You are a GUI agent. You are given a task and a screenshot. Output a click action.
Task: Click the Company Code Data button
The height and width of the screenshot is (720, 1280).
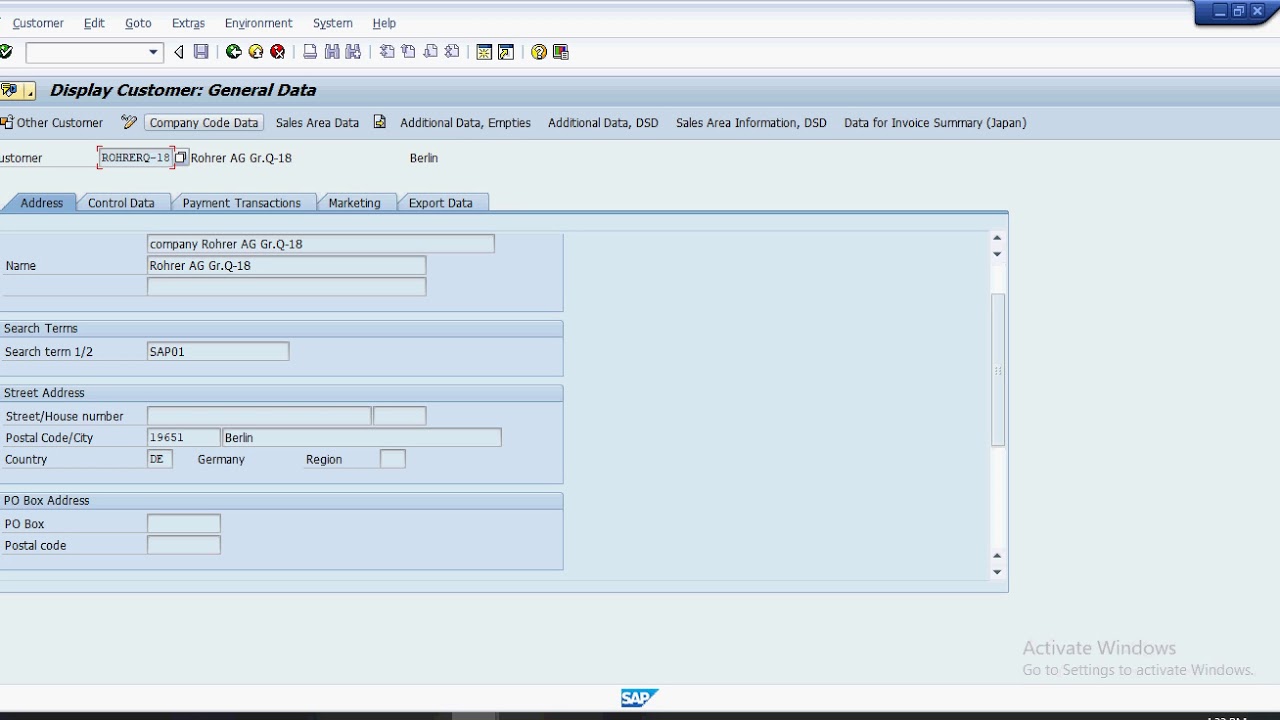point(204,123)
